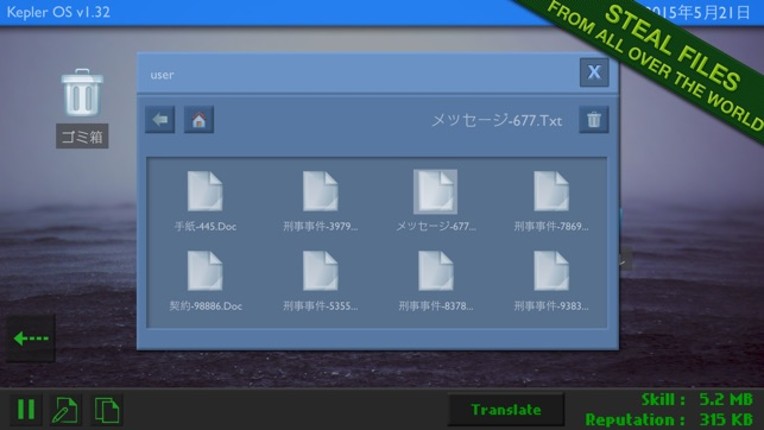Click the back arrow in user window
764x430 pixels.
point(160,119)
